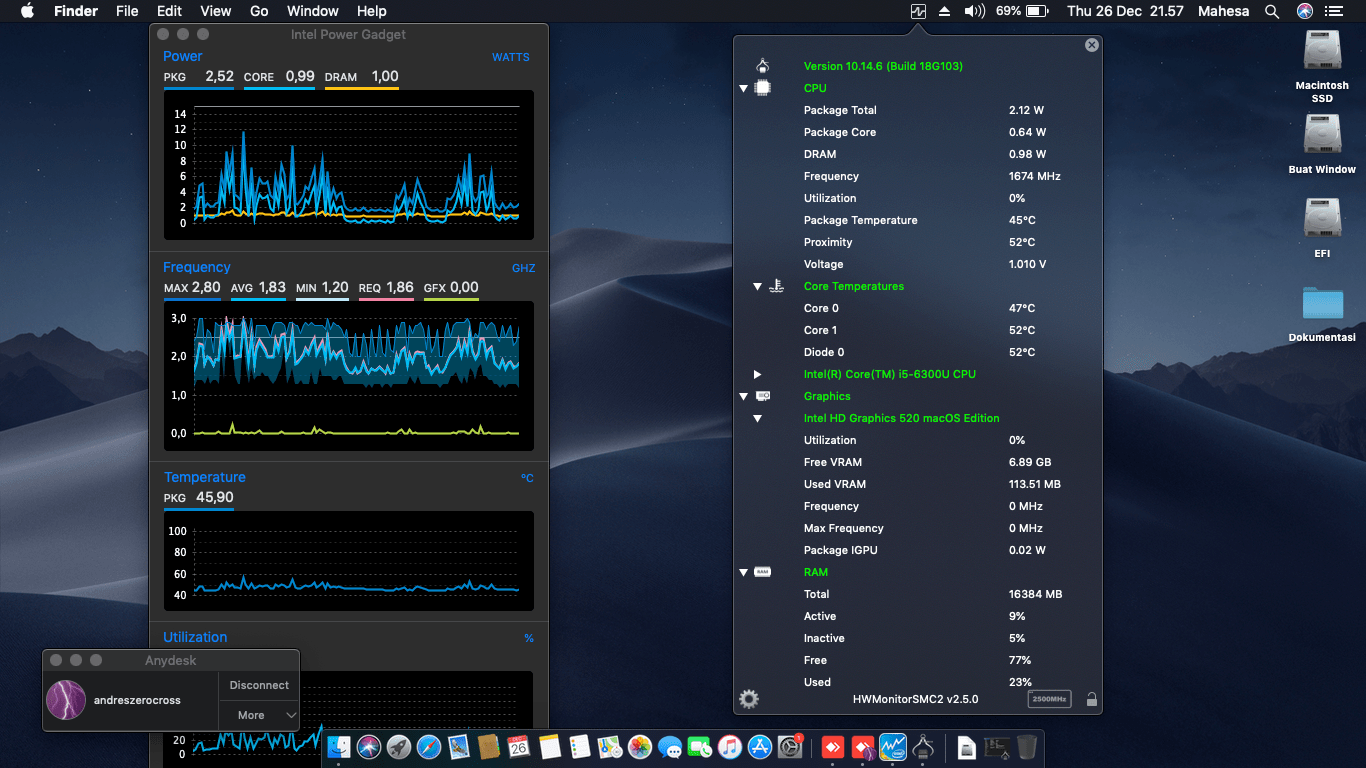This screenshot has width=1366, height=768.
Task: Open Launchpad from the Dock
Action: 399,746
